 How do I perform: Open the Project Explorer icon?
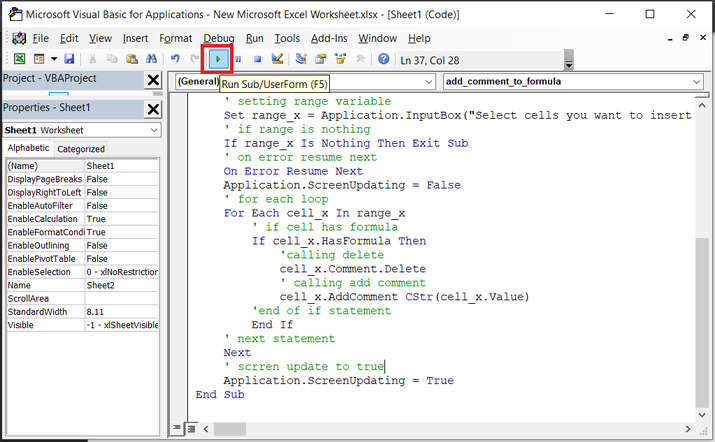coord(301,59)
